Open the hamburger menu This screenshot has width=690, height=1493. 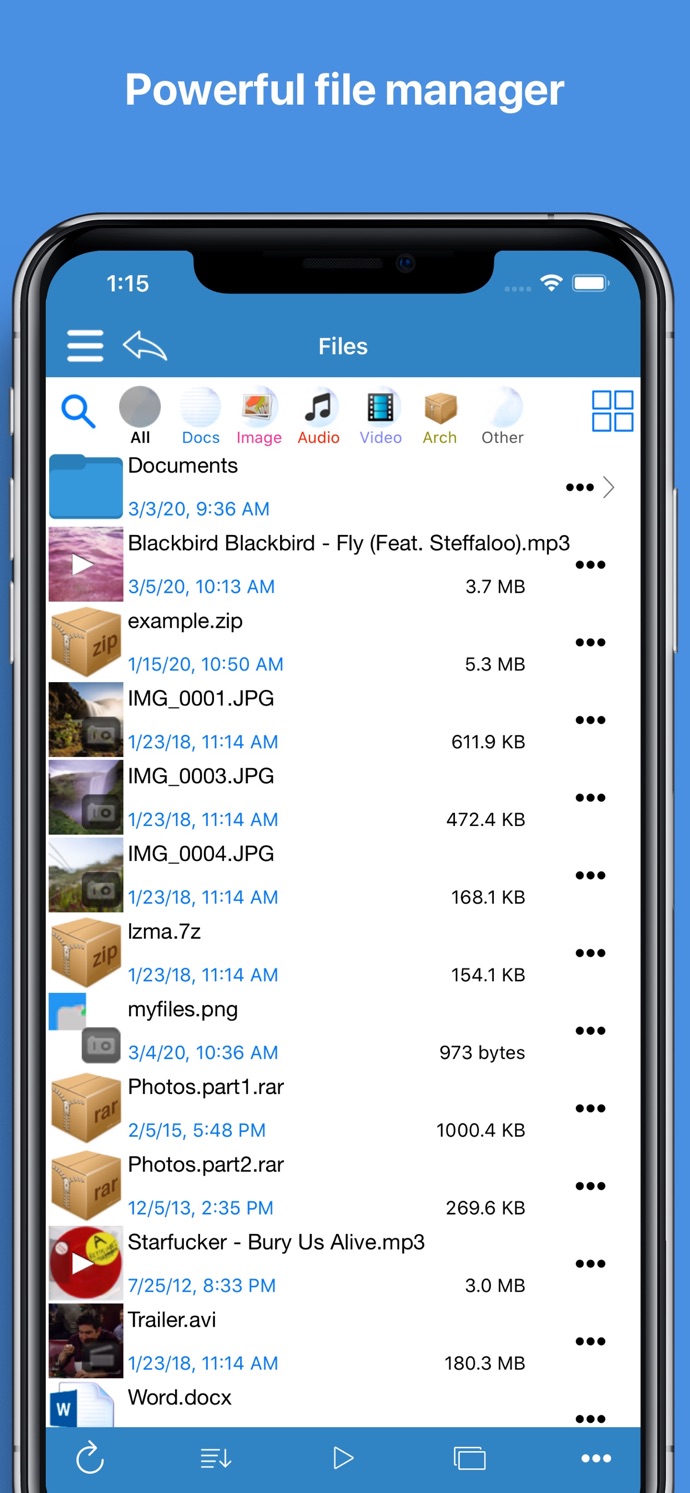pyautogui.click(x=85, y=346)
